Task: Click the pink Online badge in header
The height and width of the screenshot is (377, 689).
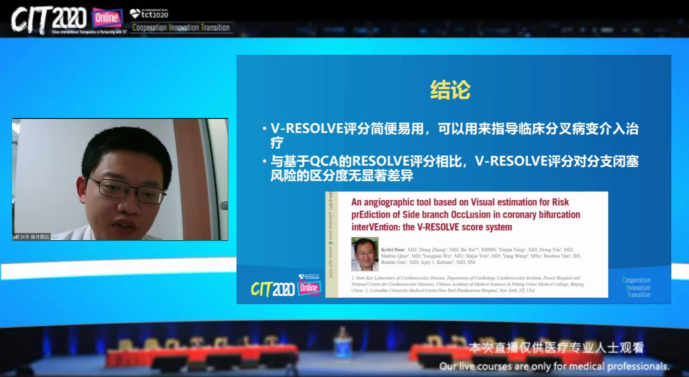Action: pyautogui.click(x=107, y=18)
